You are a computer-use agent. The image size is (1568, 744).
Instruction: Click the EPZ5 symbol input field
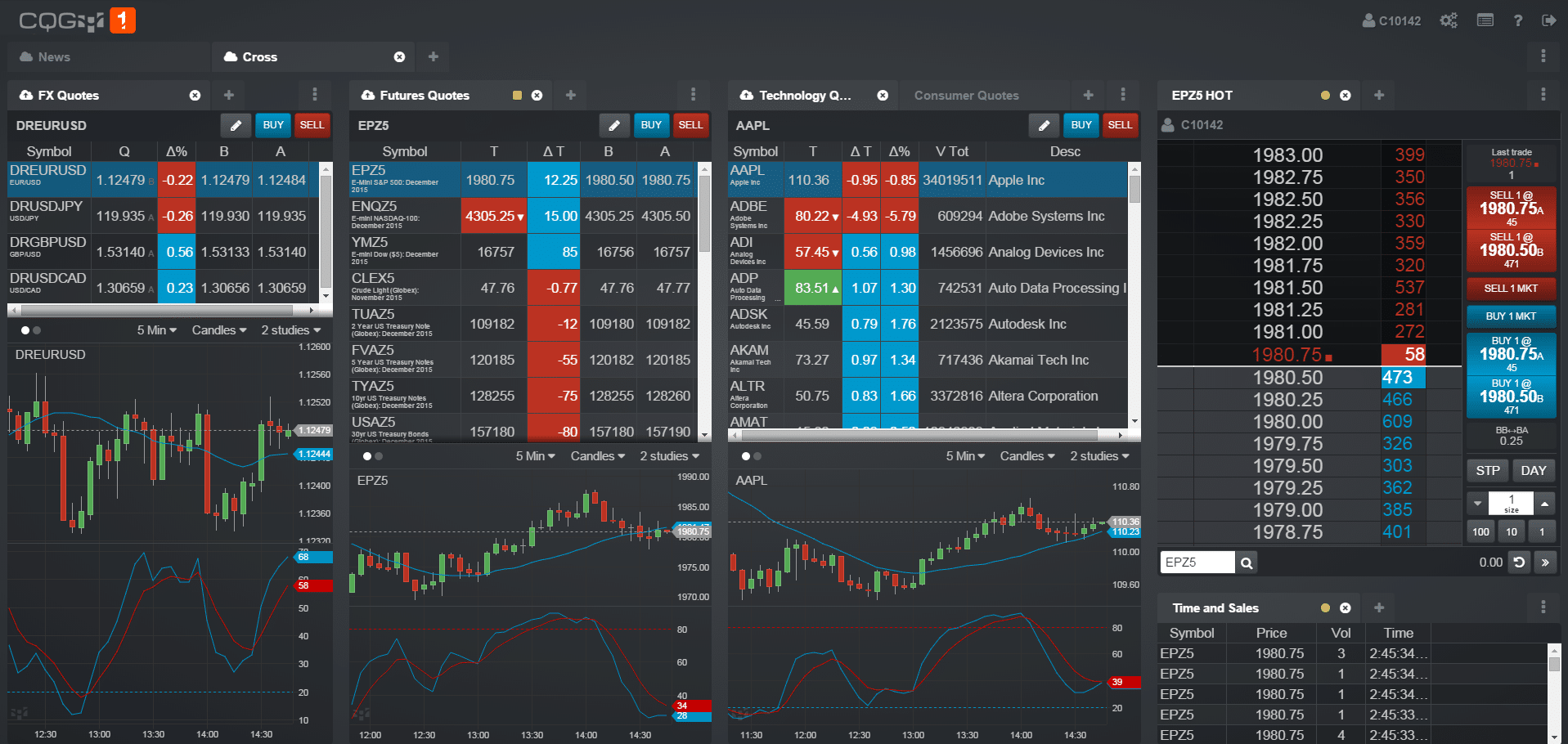point(1197,562)
